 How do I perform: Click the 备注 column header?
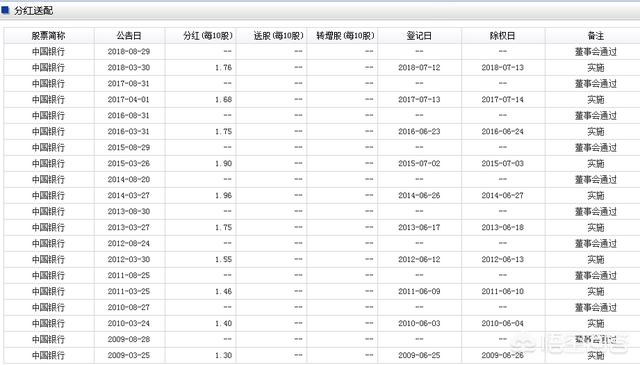pos(596,36)
